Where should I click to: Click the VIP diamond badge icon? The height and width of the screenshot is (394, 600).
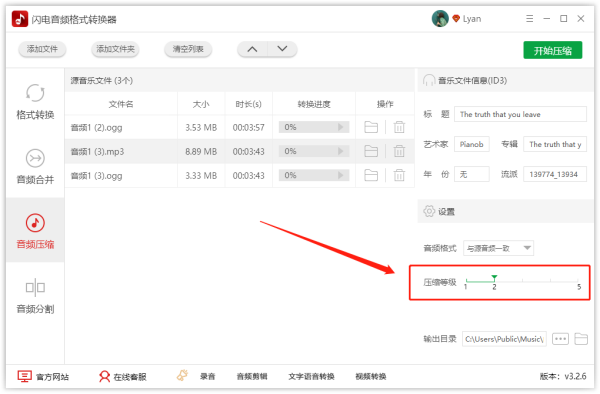click(456, 18)
